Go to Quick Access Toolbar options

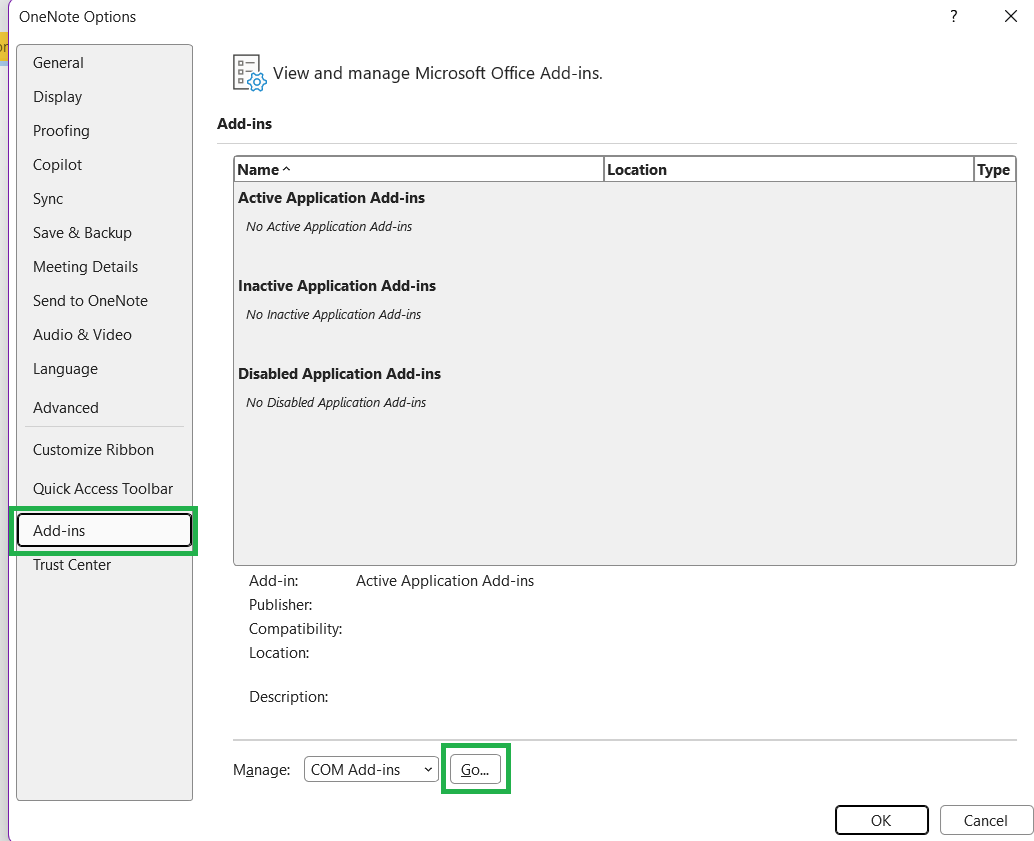coord(103,489)
